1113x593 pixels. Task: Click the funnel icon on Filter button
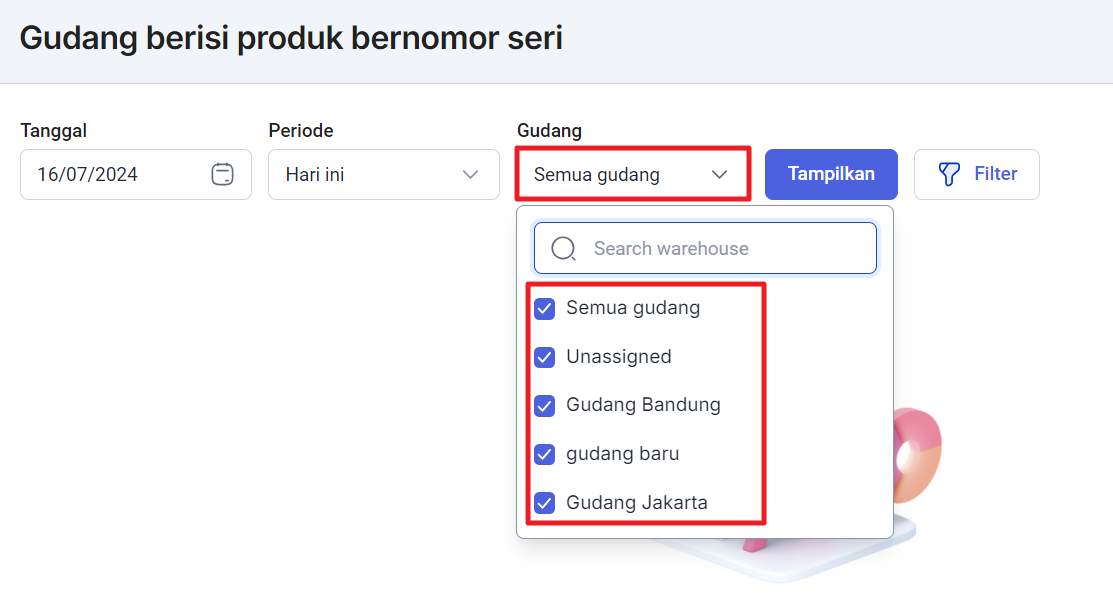click(949, 174)
